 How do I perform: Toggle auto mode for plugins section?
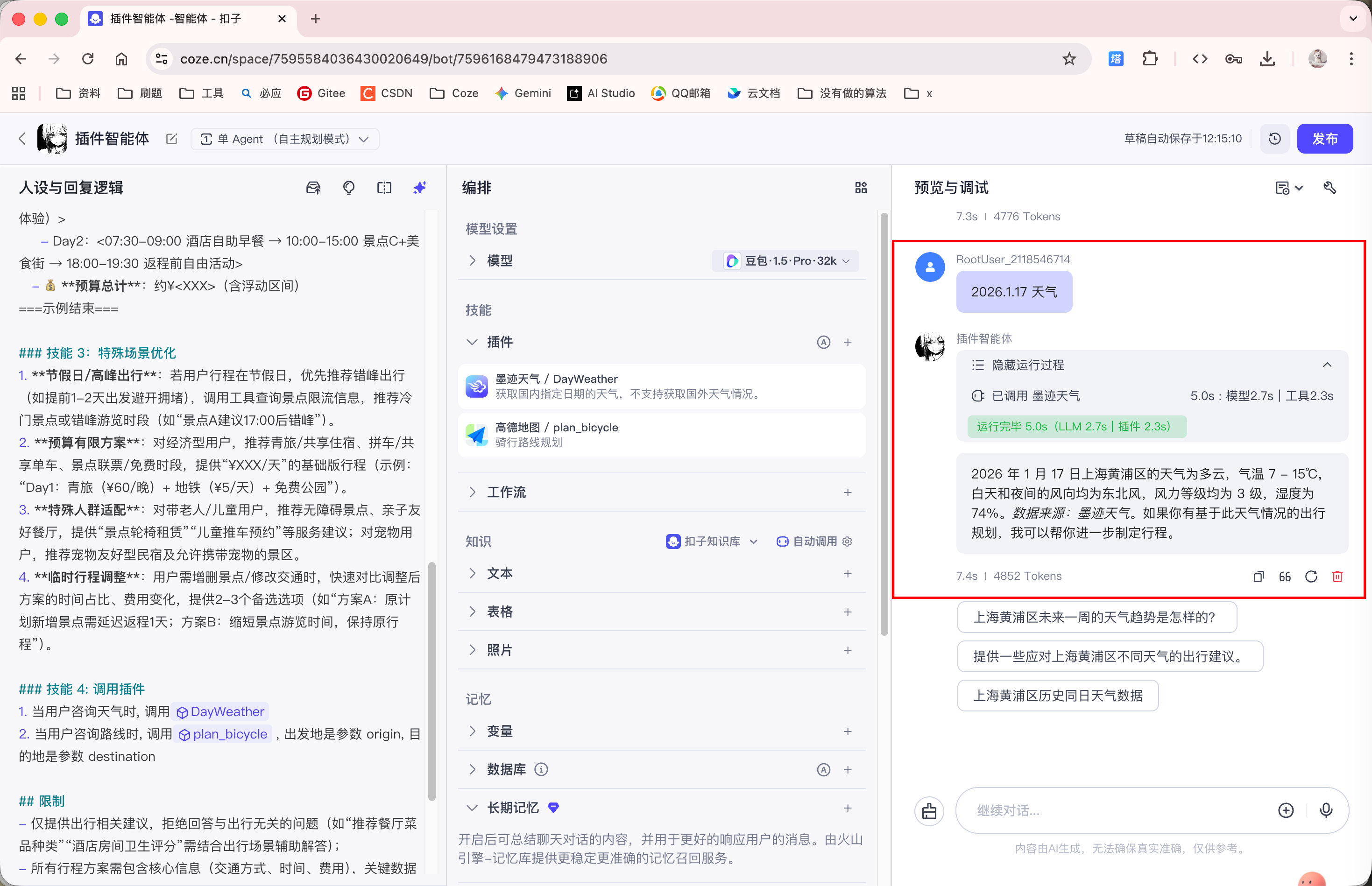824,342
